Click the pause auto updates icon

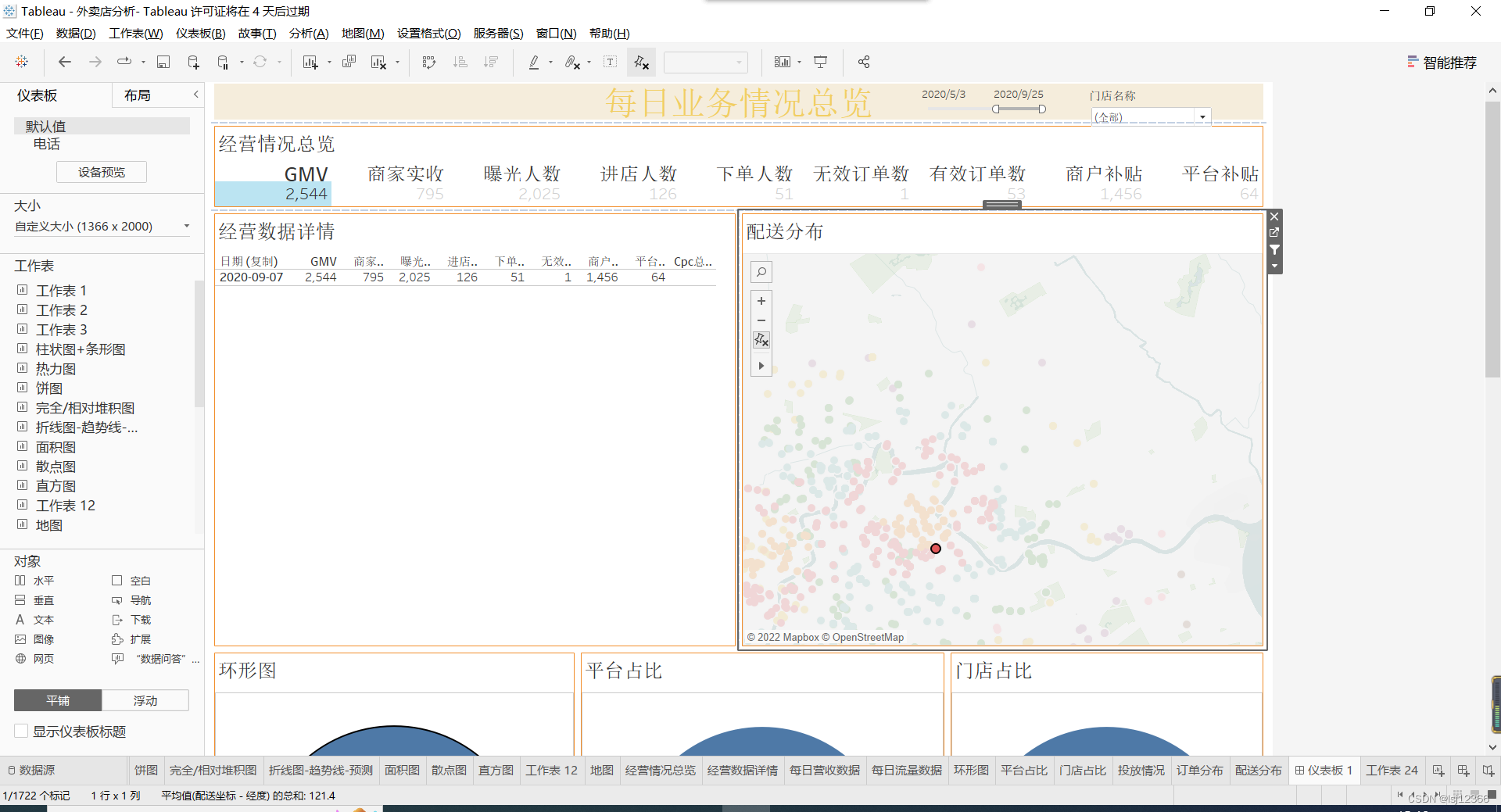223,62
